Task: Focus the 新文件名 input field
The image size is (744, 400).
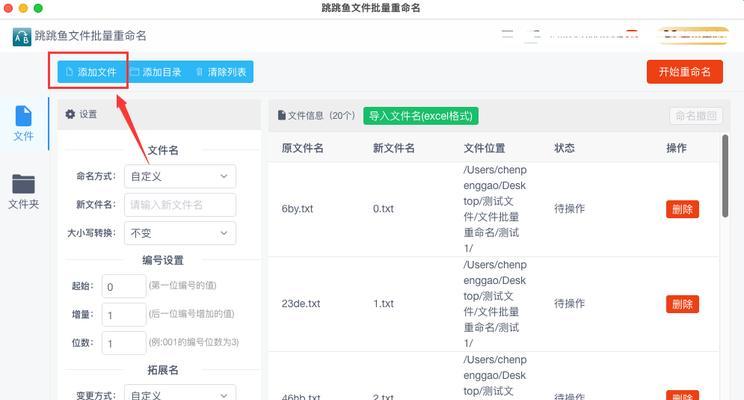Action: coord(180,205)
